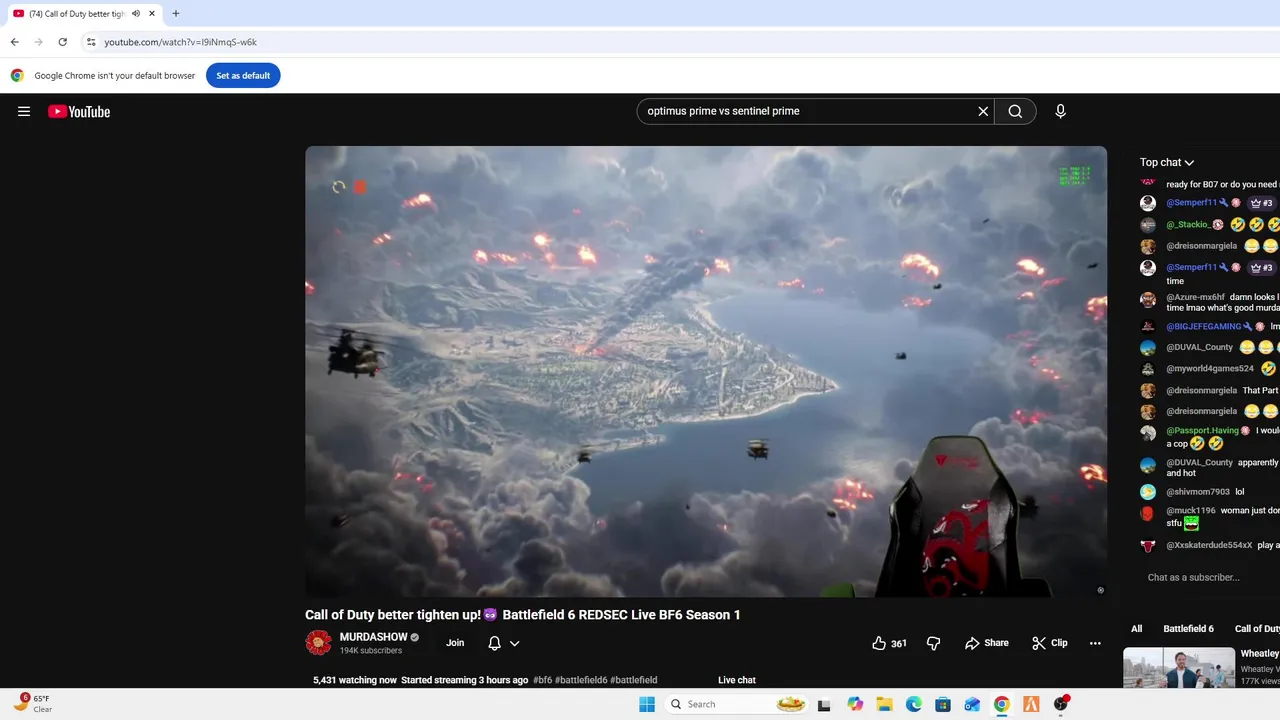The width and height of the screenshot is (1280, 720).
Task: Dislike the video with thumbs down
Action: tap(933, 643)
